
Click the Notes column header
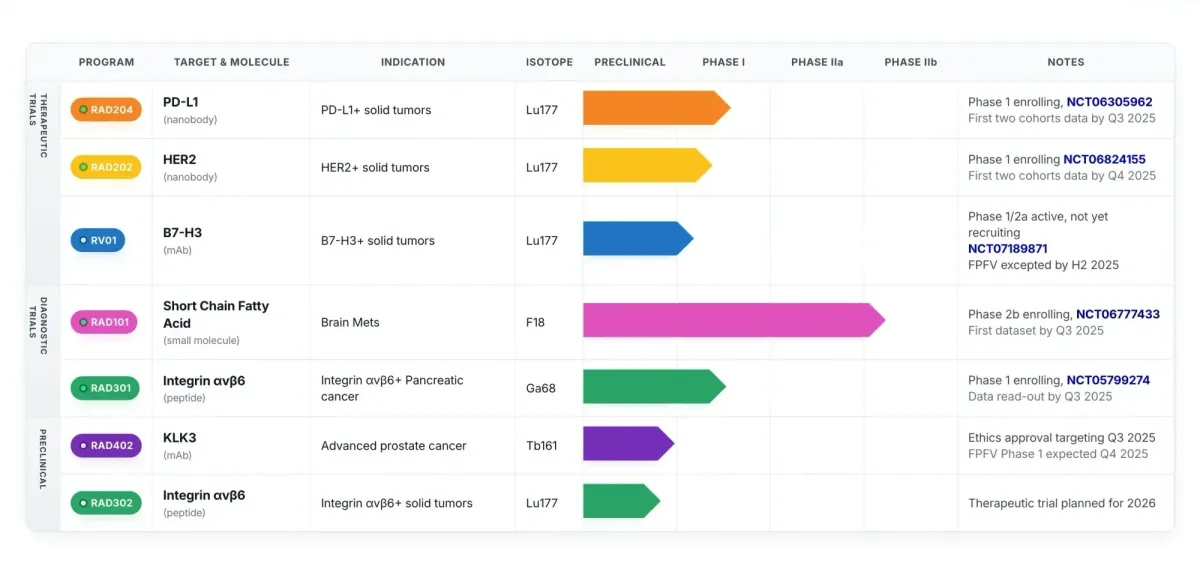tap(1065, 62)
